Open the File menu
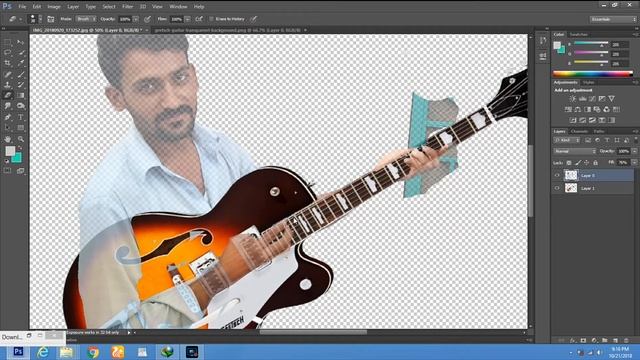640x360 pixels. tap(22, 7)
